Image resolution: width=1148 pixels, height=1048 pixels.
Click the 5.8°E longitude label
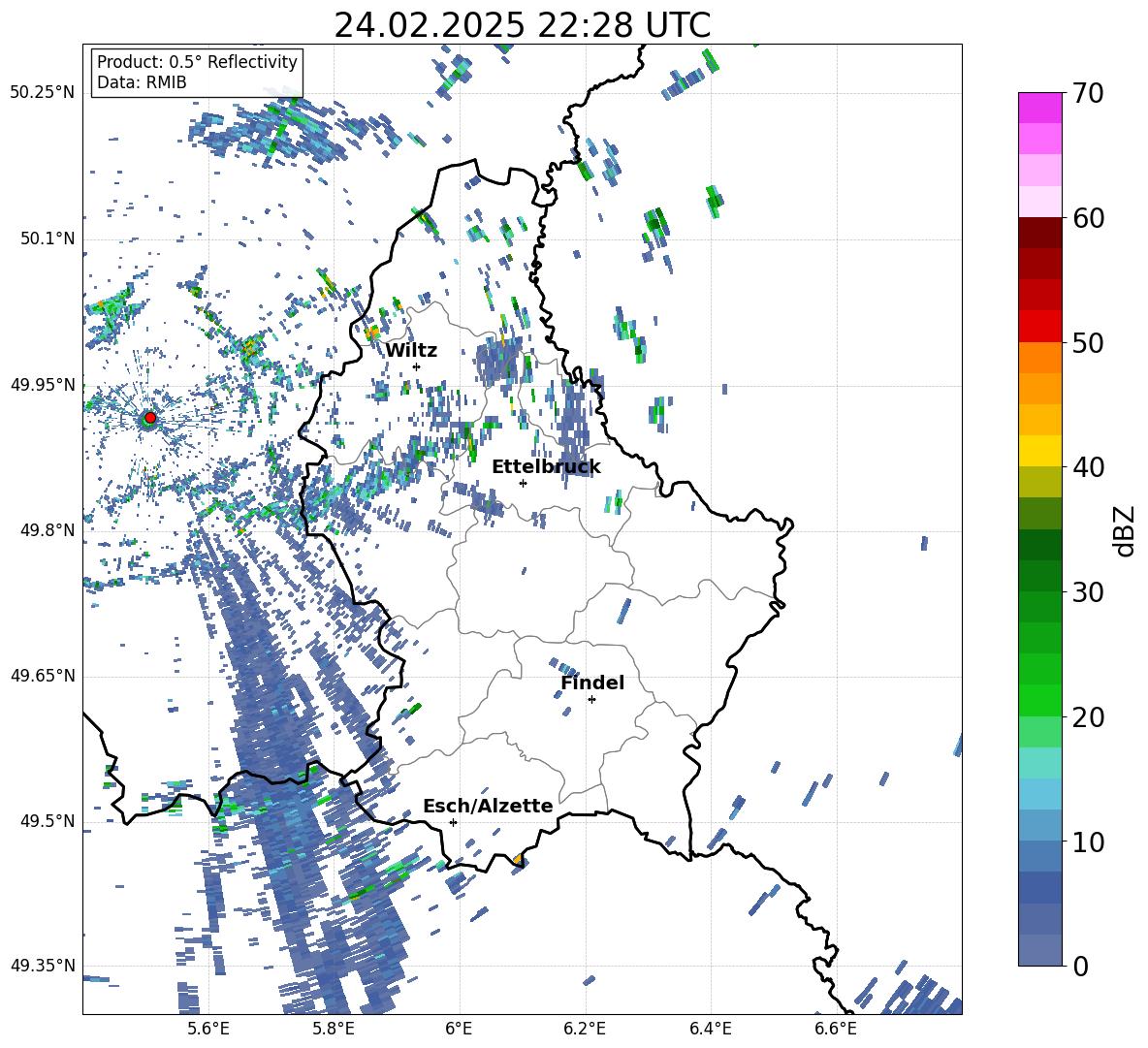pyautogui.click(x=334, y=1029)
